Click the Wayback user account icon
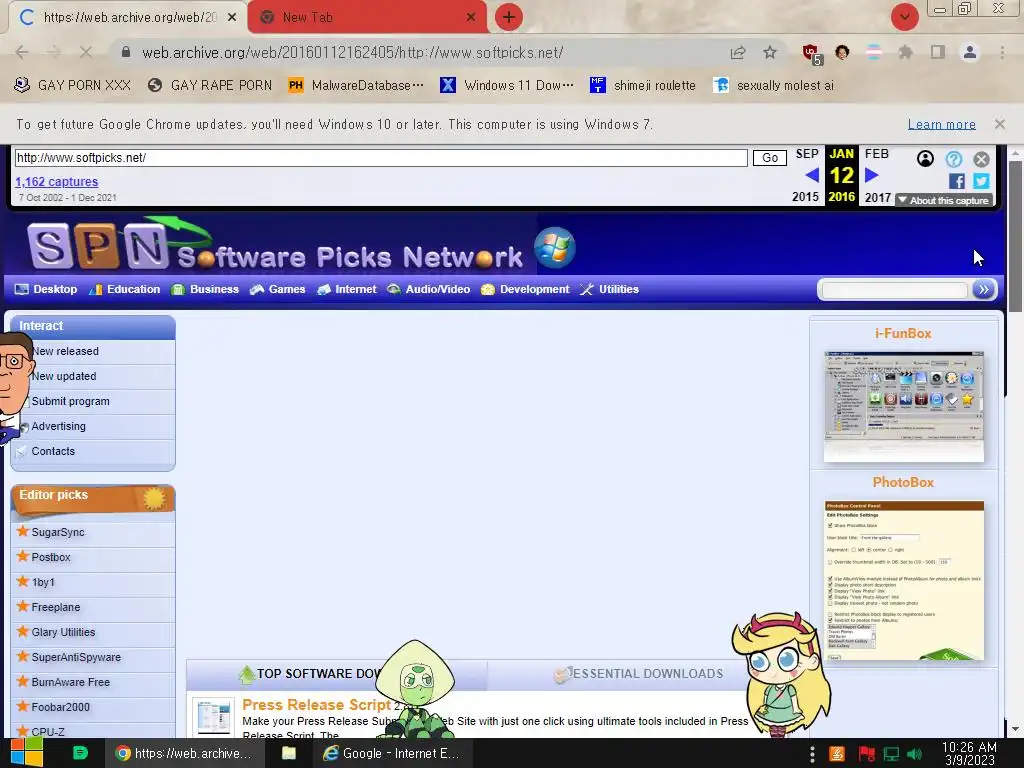This screenshot has height=768, width=1024. [925, 159]
